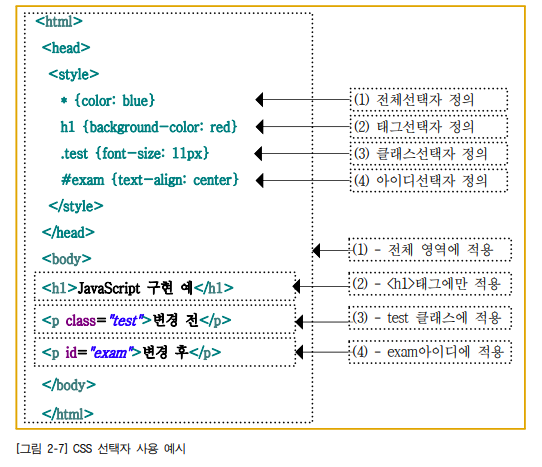Click the closing </html> tag
Image resolution: width=542 pixels, height=467 pixels.
tap(68, 413)
